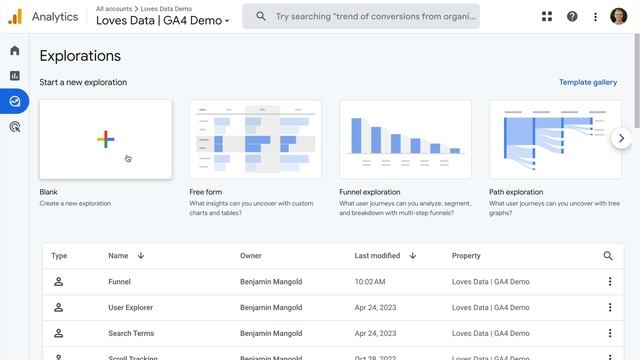Open the Reports sidebar icon
Image resolution: width=640 pixels, height=360 pixels.
point(15,76)
